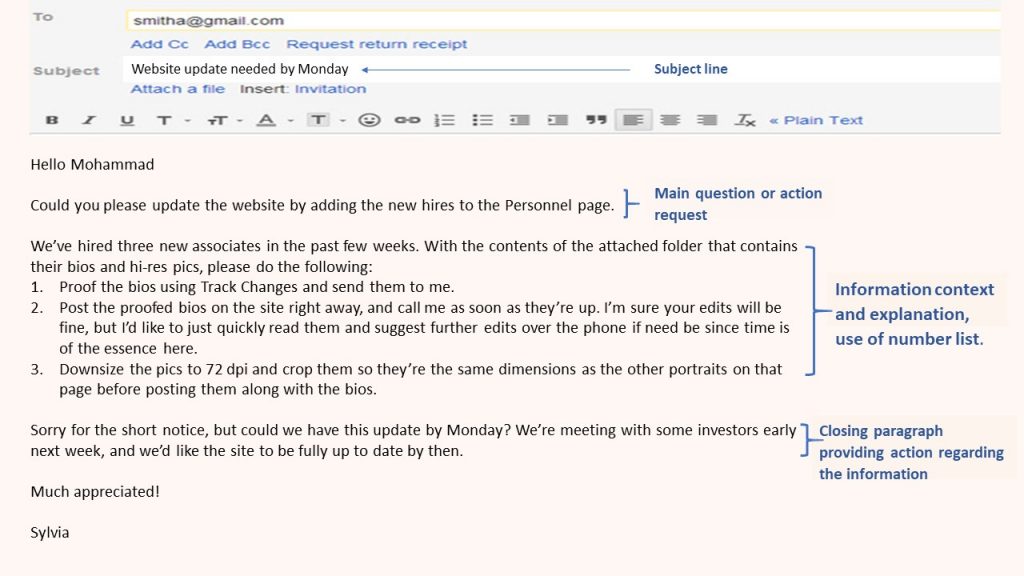
Task: Remove formatting with Tx icon
Action: click(x=744, y=120)
